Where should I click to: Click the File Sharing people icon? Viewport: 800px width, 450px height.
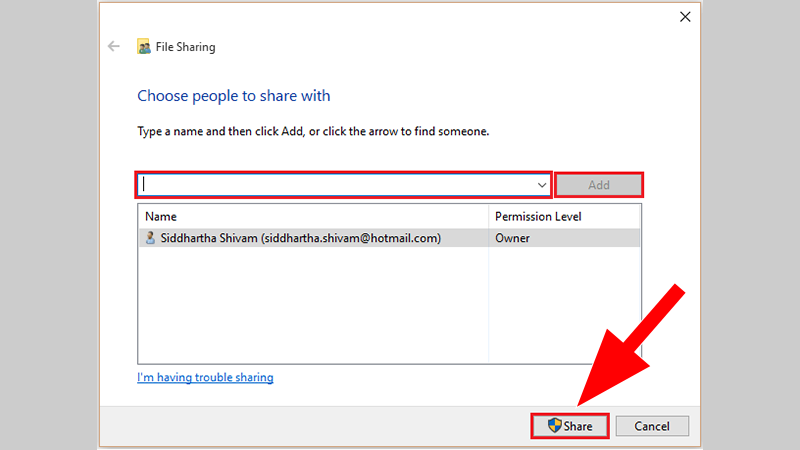[x=144, y=46]
